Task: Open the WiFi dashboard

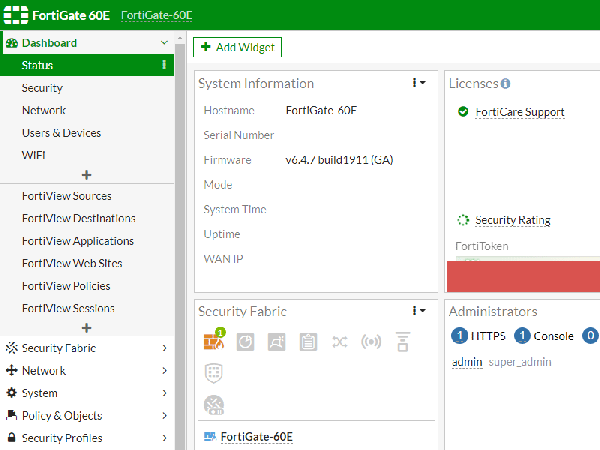Action: (x=34, y=155)
